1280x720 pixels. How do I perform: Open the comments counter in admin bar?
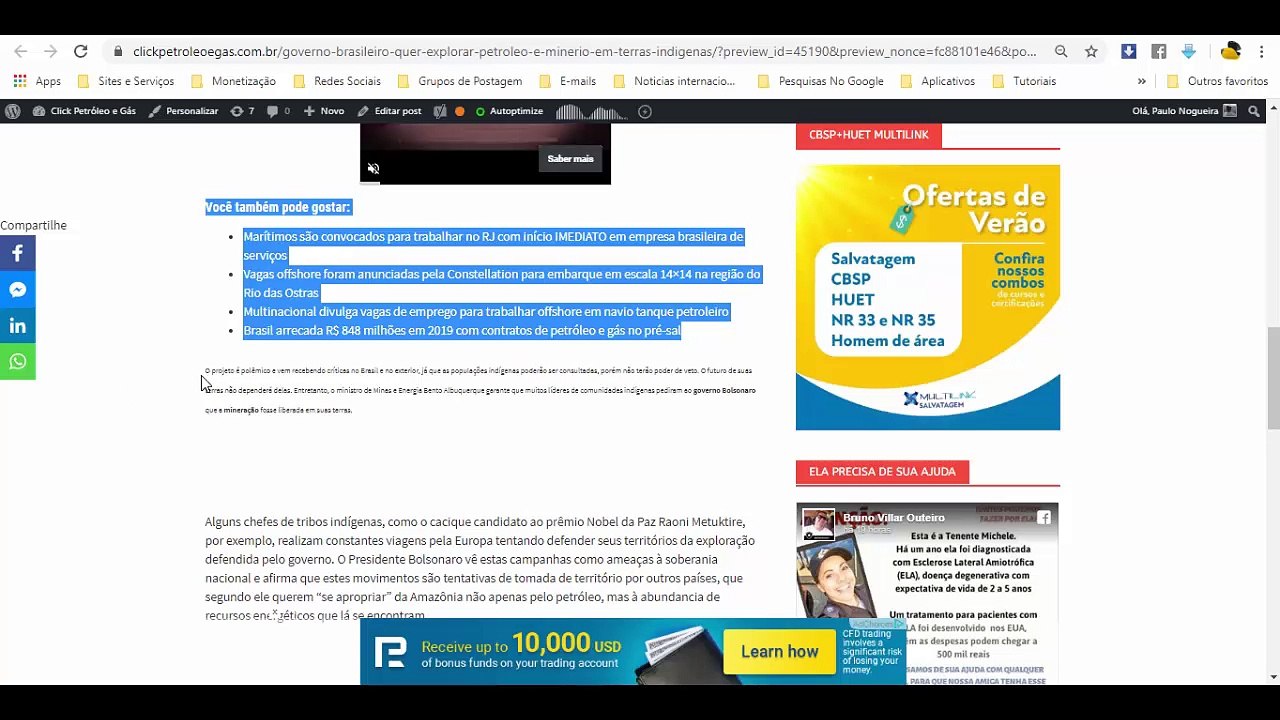(x=278, y=111)
